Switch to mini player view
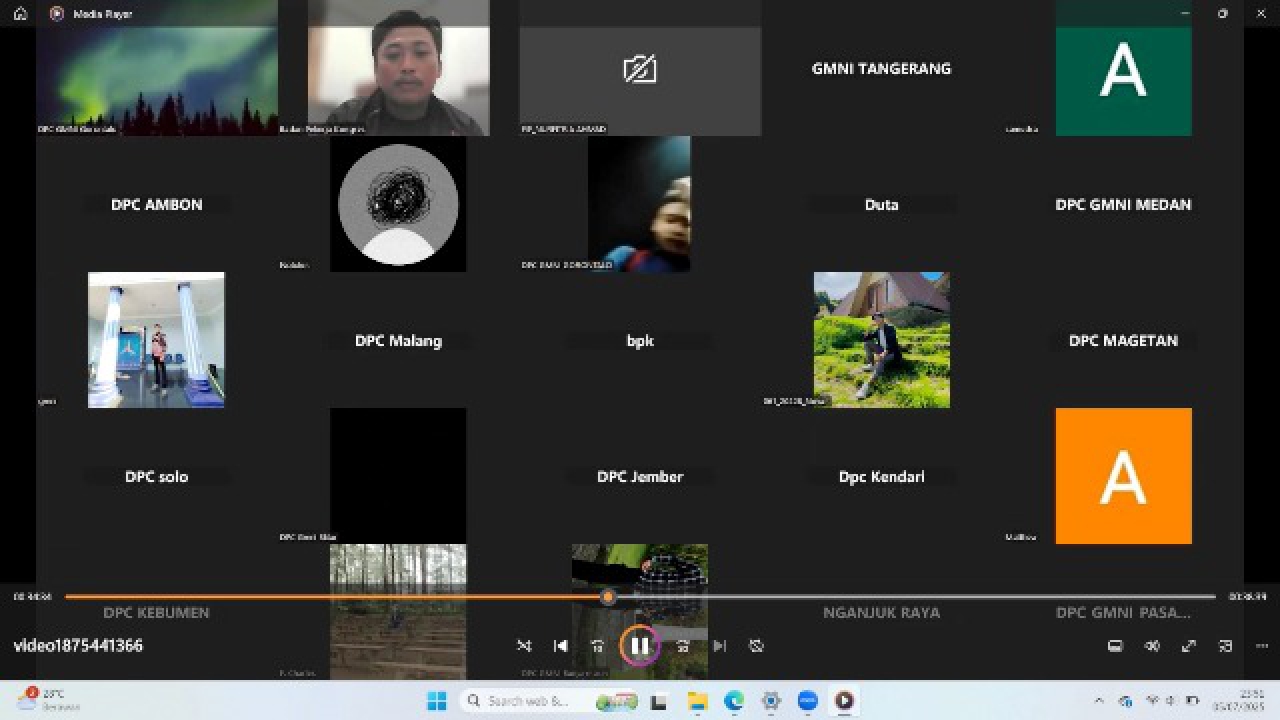This screenshot has height=720, width=1280. tap(1225, 646)
